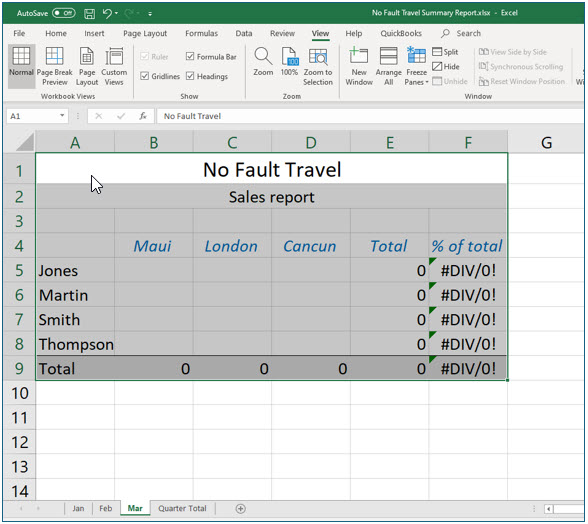This screenshot has height=524, width=588.
Task: Select row 5 header
Action: [x=20, y=270]
